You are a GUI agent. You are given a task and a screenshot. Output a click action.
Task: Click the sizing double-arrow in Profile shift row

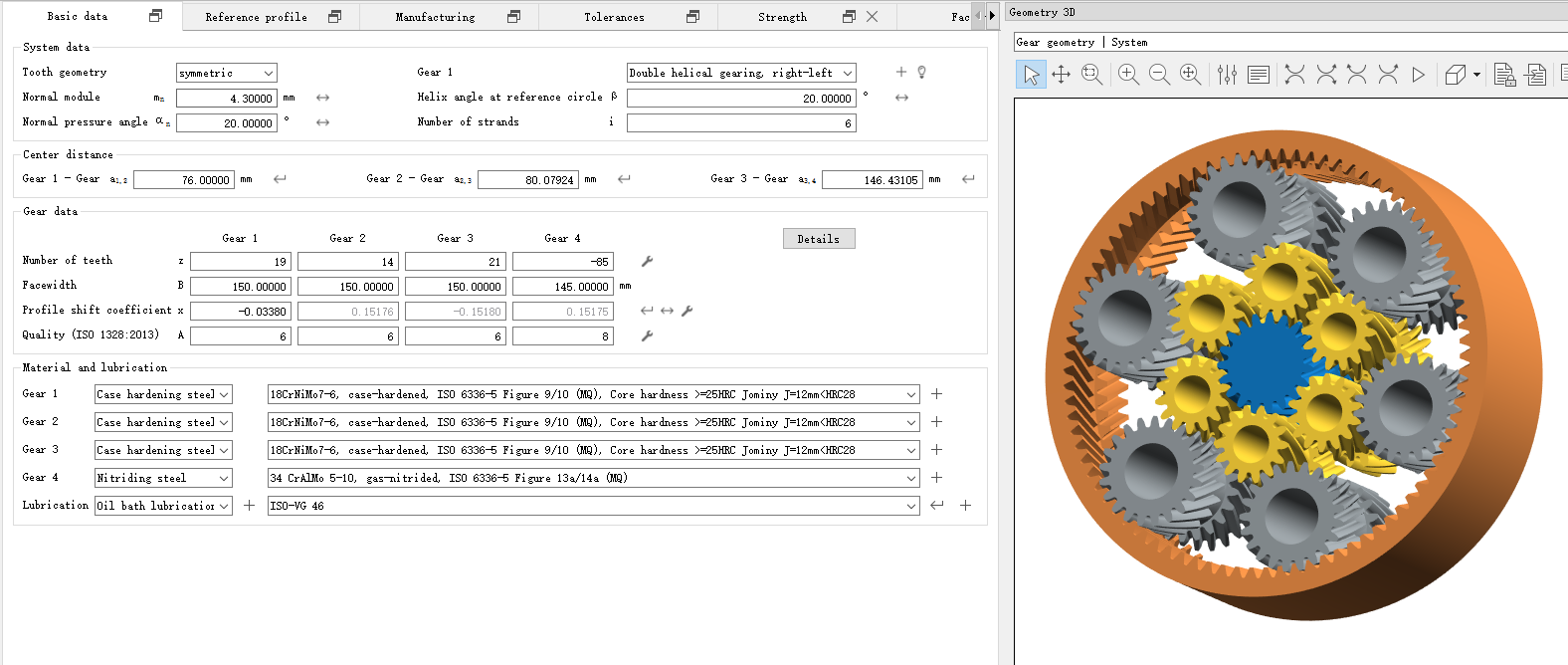pos(667,311)
